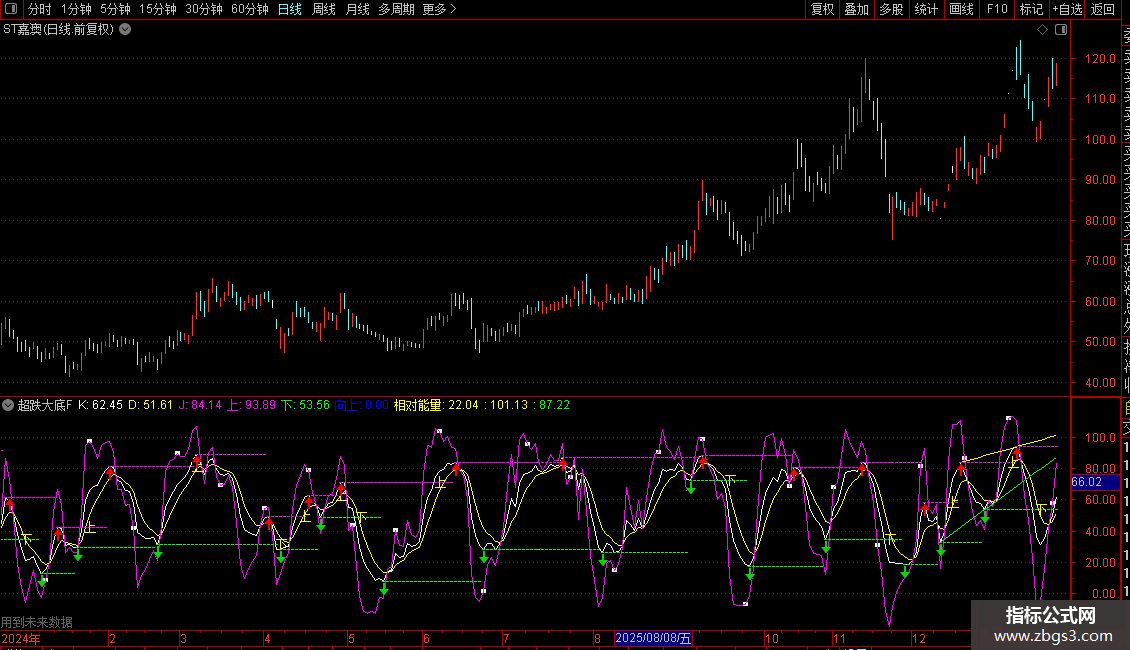Click the 统计 statistics button

click(926, 9)
